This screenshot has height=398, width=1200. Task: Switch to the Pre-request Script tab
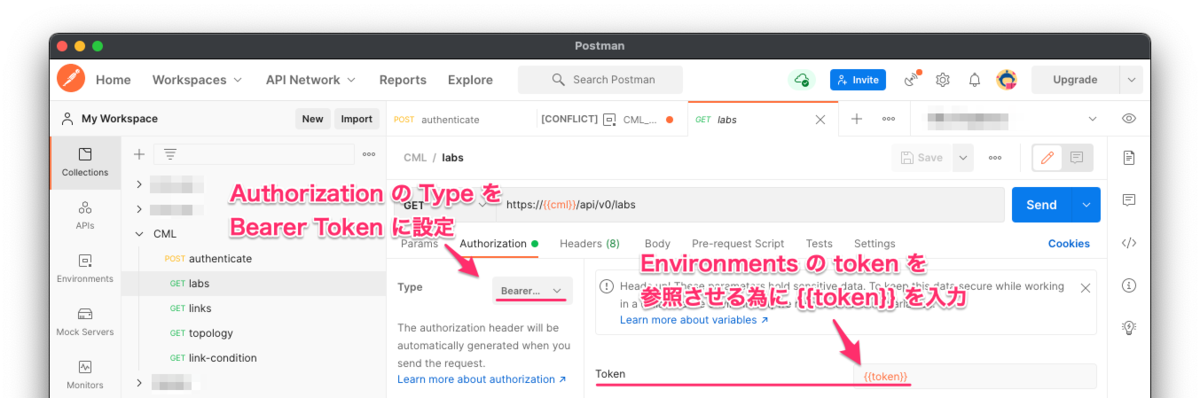pyautogui.click(x=738, y=243)
